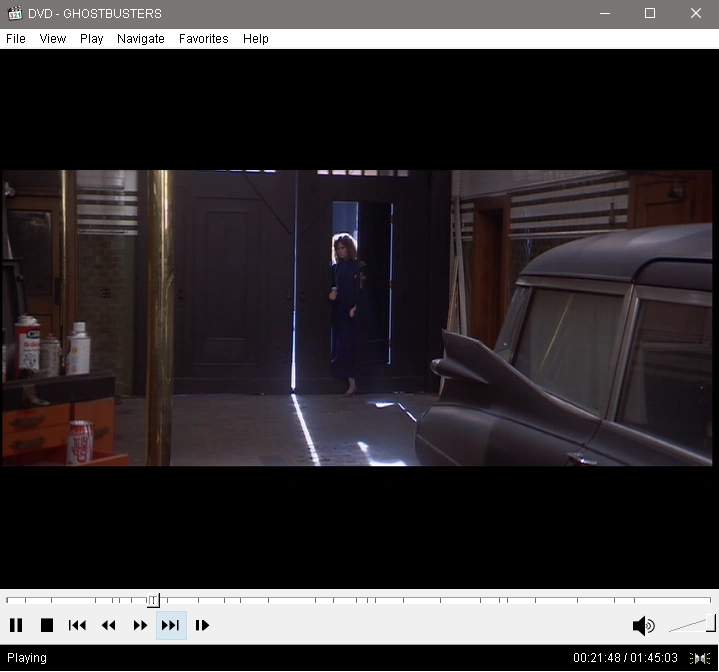719x672 pixels.
Task: Open the Play menu
Action: (92, 39)
